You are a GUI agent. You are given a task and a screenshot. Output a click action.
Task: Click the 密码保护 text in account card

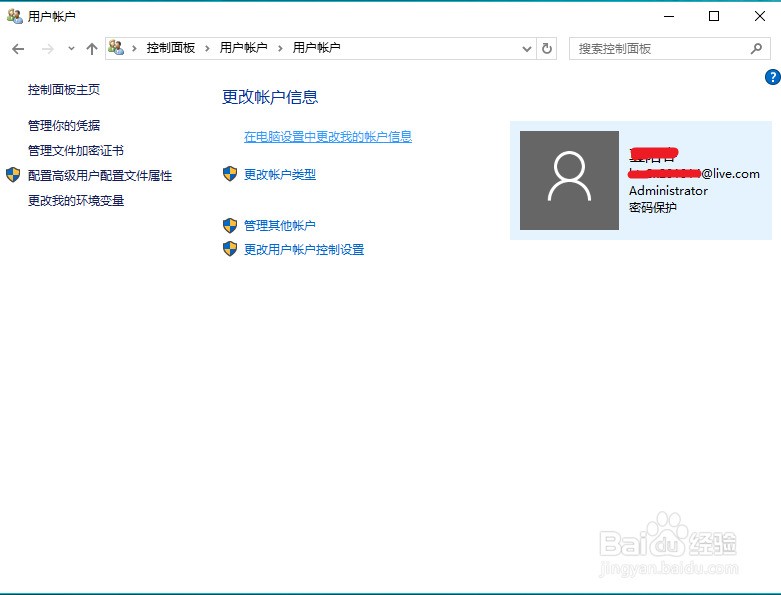point(652,208)
